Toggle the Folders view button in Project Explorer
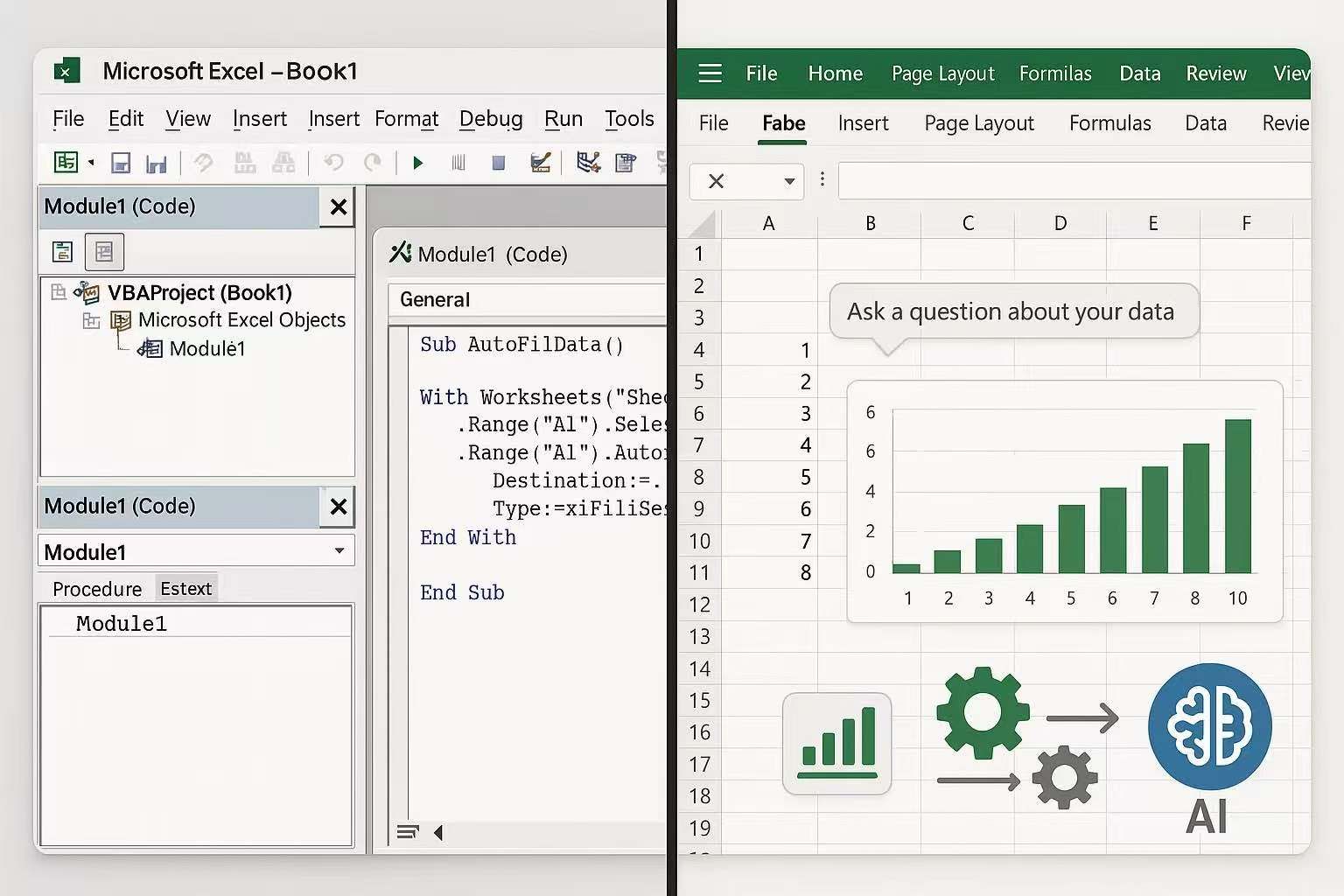Viewport: 1344px width, 896px height. point(104,251)
